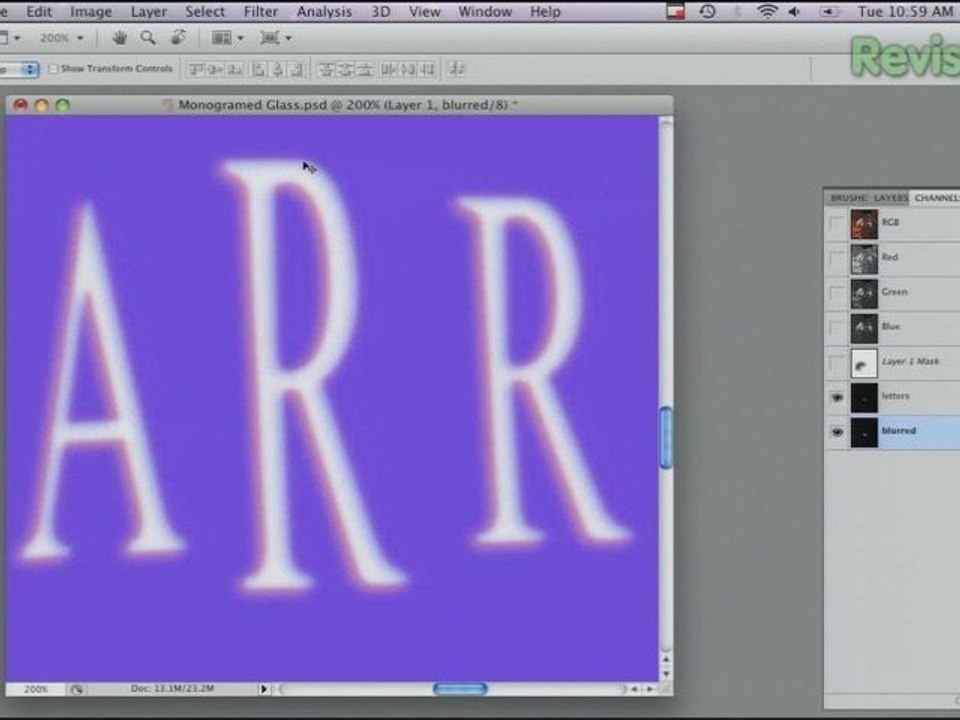This screenshot has width=960, height=720.
Task: Select the letters alpha channel
Action: pyautogui.click(x=893, y=397)
